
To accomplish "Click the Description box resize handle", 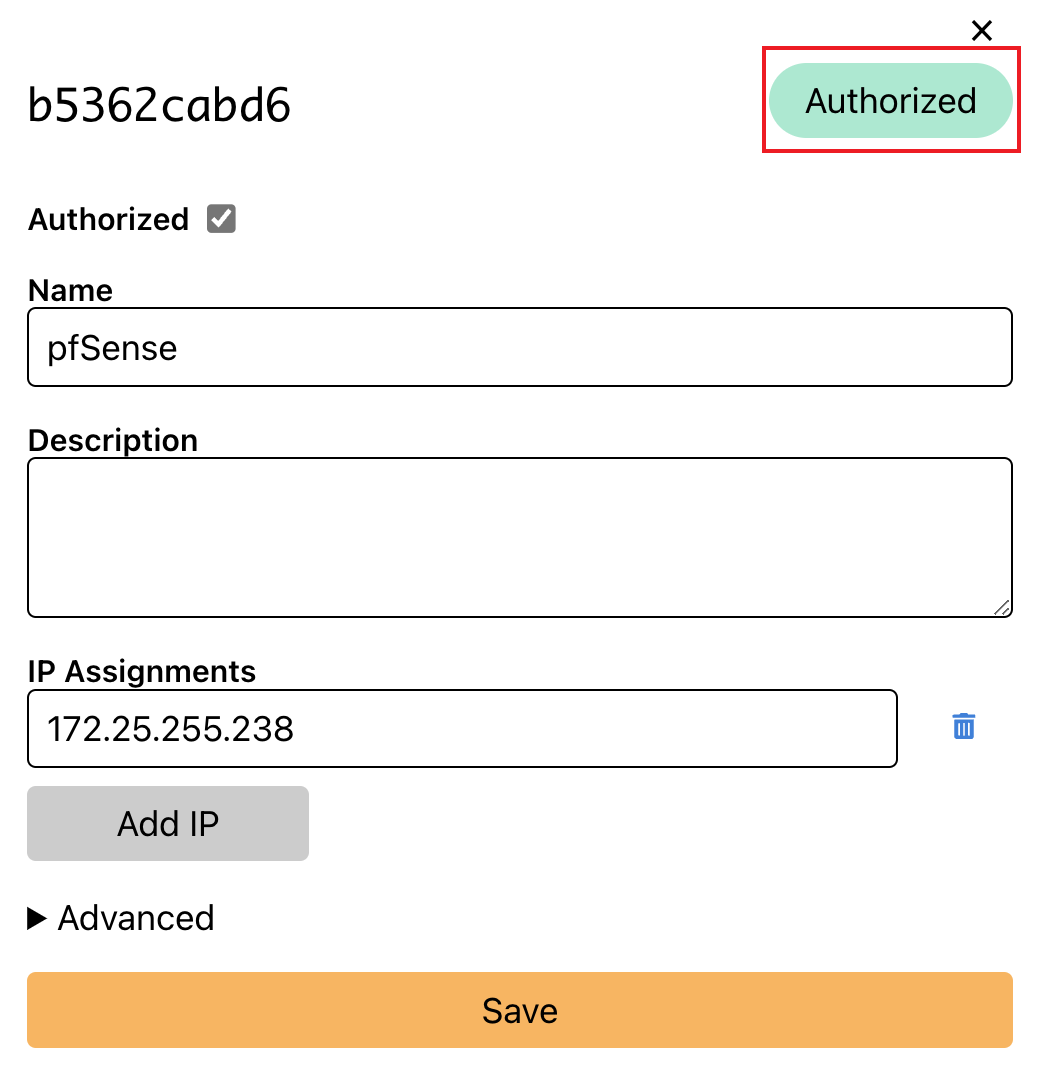I will 1002,607.
